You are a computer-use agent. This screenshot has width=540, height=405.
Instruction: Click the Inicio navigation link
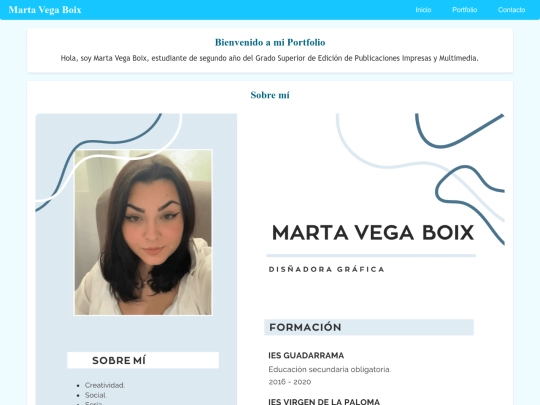(x=423, y=10)
